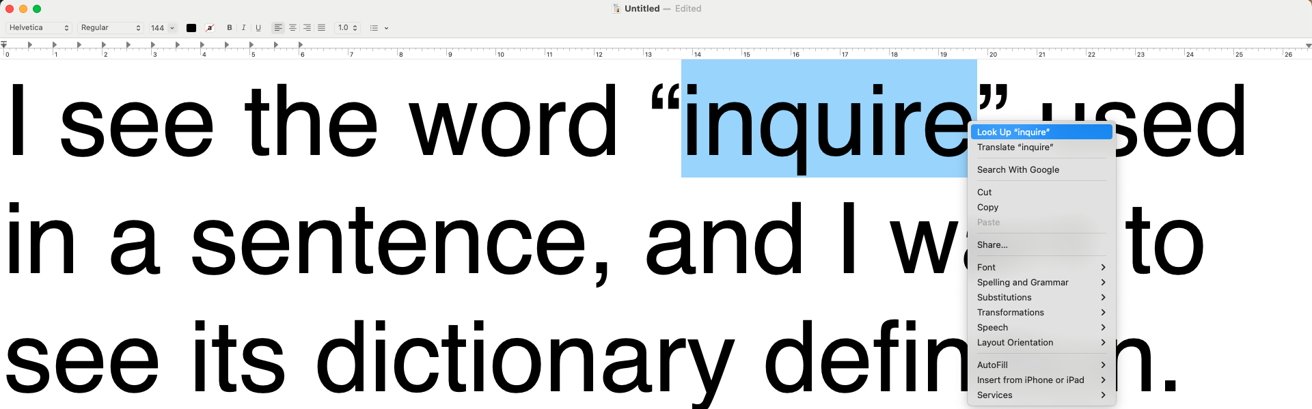Toggle bold formatting button
1312x409 pixels.
click(x=229, y=28)
